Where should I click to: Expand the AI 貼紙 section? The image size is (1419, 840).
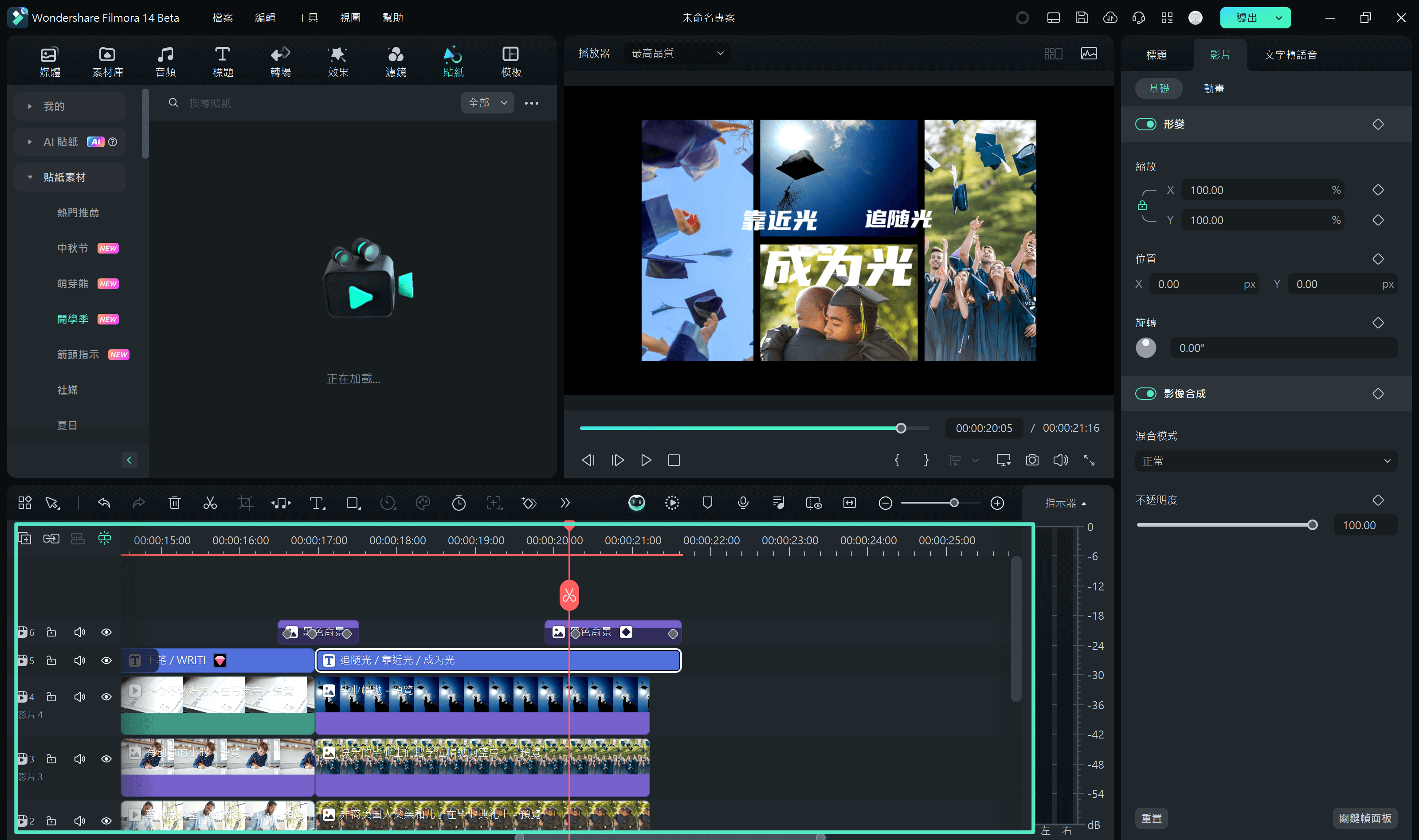coord(70,142)
